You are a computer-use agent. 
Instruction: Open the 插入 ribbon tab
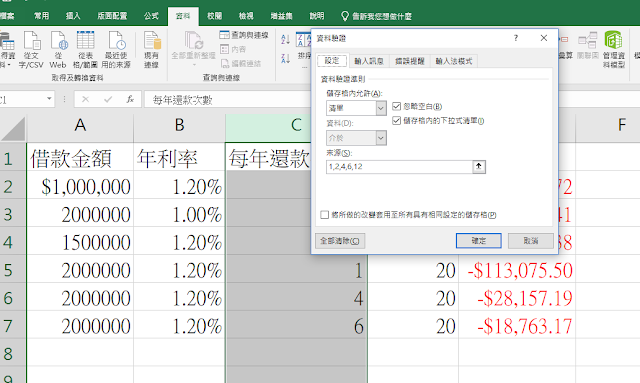(x=73, y=16)
